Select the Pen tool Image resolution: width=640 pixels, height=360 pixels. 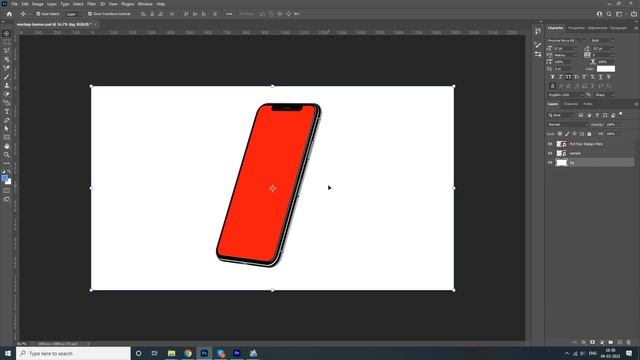7,120
